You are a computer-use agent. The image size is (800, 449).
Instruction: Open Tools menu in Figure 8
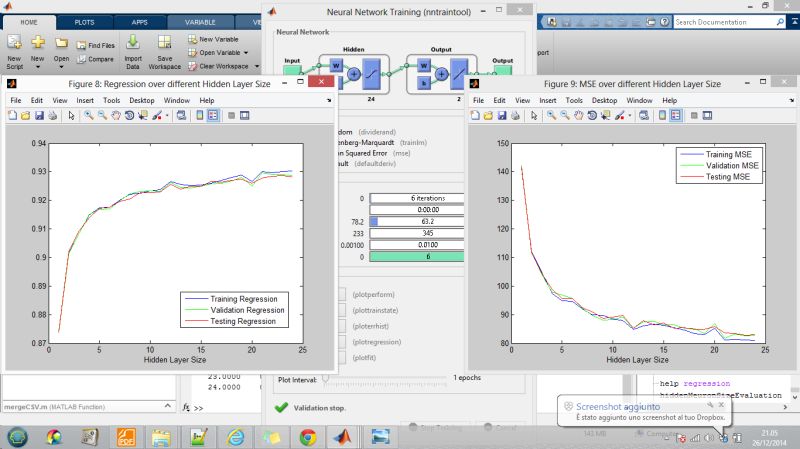click(111, 101)
